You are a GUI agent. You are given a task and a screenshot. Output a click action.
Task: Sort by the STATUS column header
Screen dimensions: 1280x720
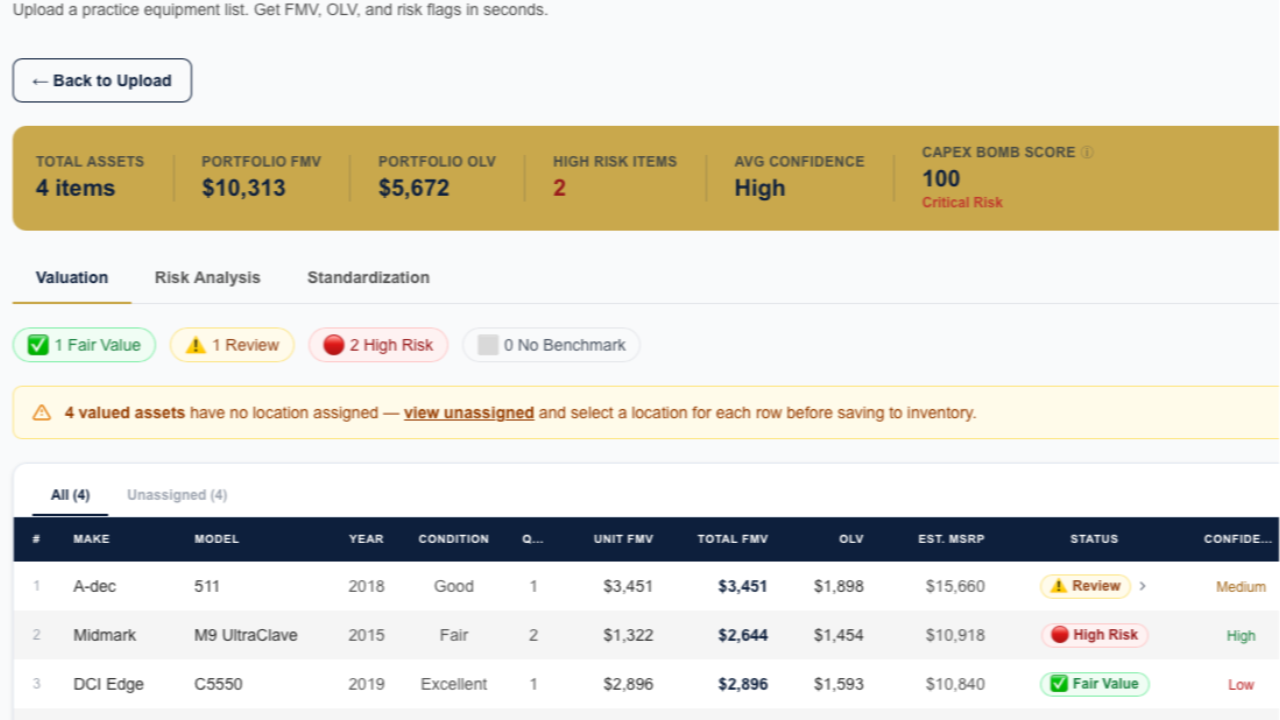pyautogui.click(x=1094, y=539)
